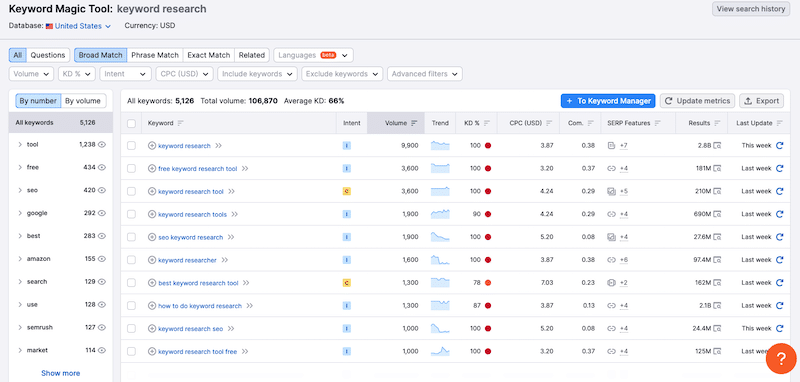View SERP results icon for 'keyword research' row
The width and height of the screenshot is (800, 382).
(x=717, y=146)
